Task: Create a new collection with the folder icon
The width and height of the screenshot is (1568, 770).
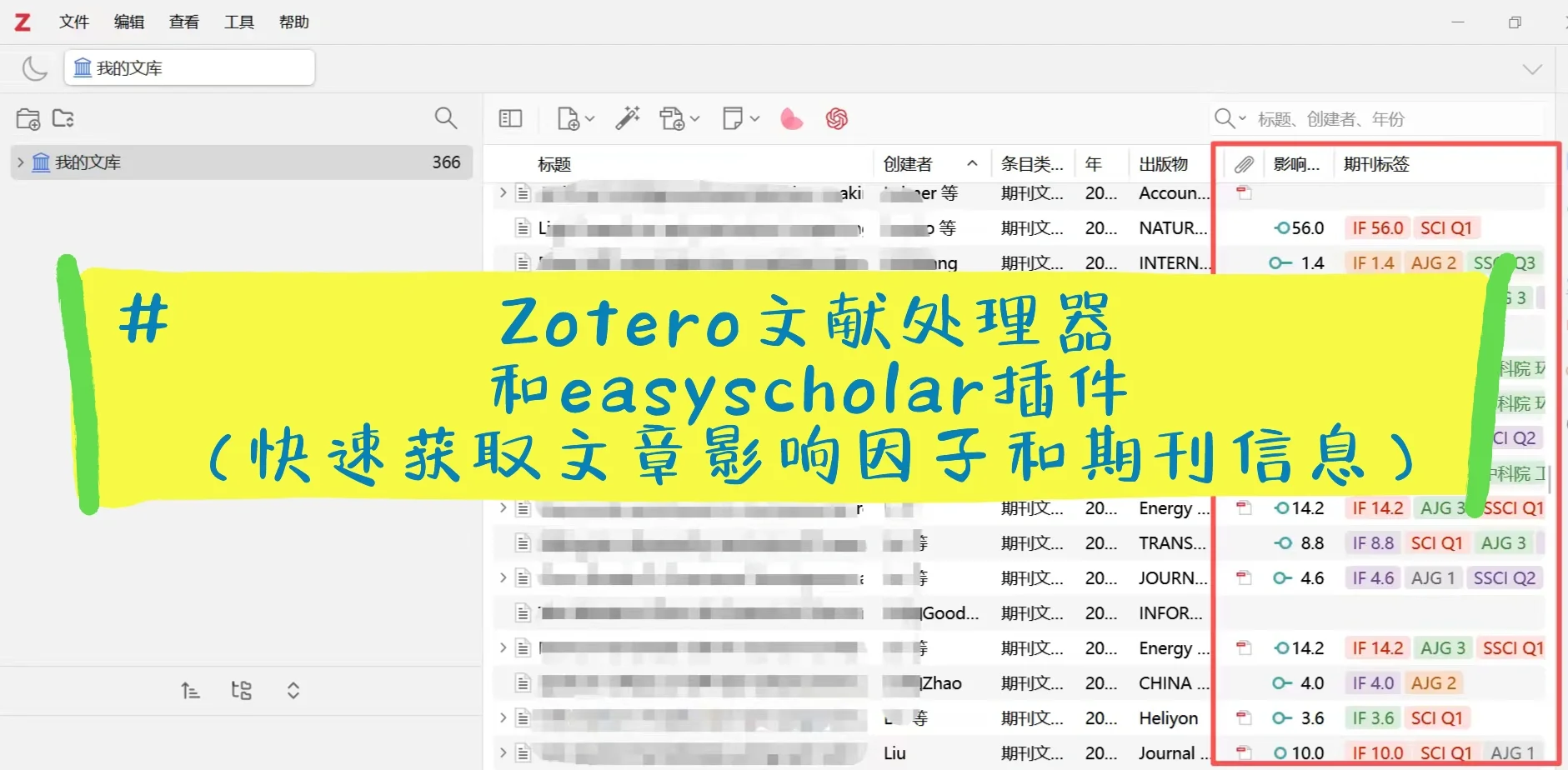Action: click(x=28, y=119)
